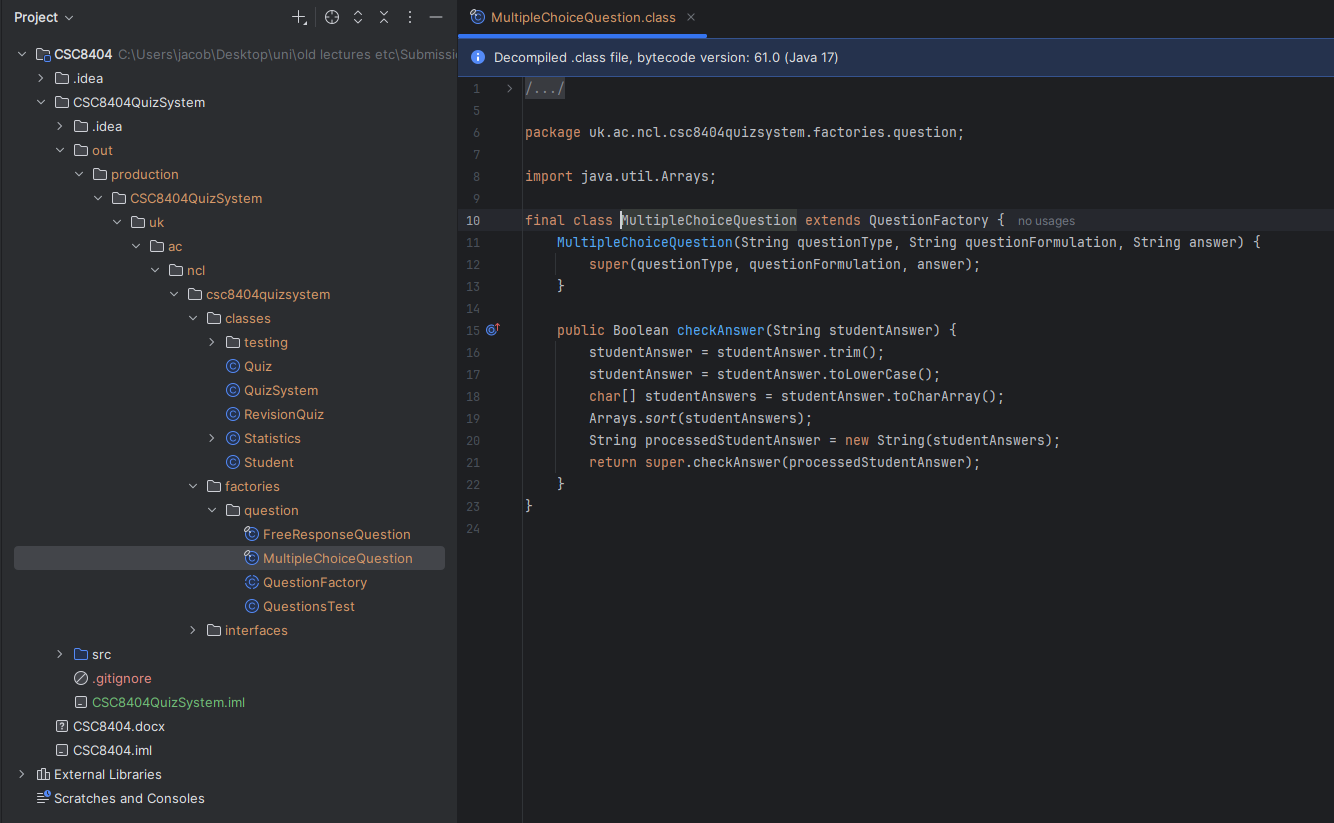Hide the Project tool window with minus icon

click(x=435, y=17)
